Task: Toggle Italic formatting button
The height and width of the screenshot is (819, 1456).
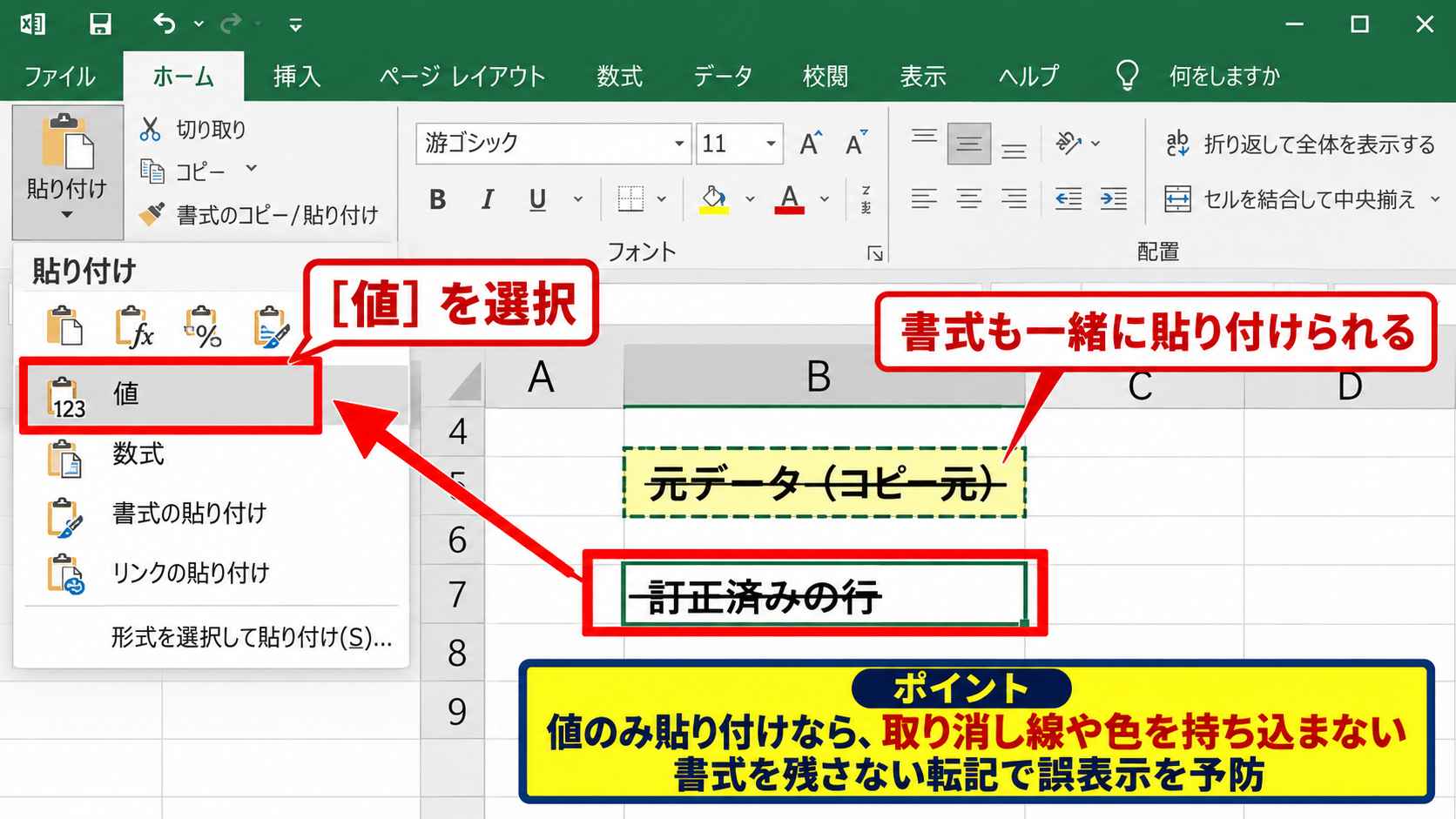Action: 488,200
